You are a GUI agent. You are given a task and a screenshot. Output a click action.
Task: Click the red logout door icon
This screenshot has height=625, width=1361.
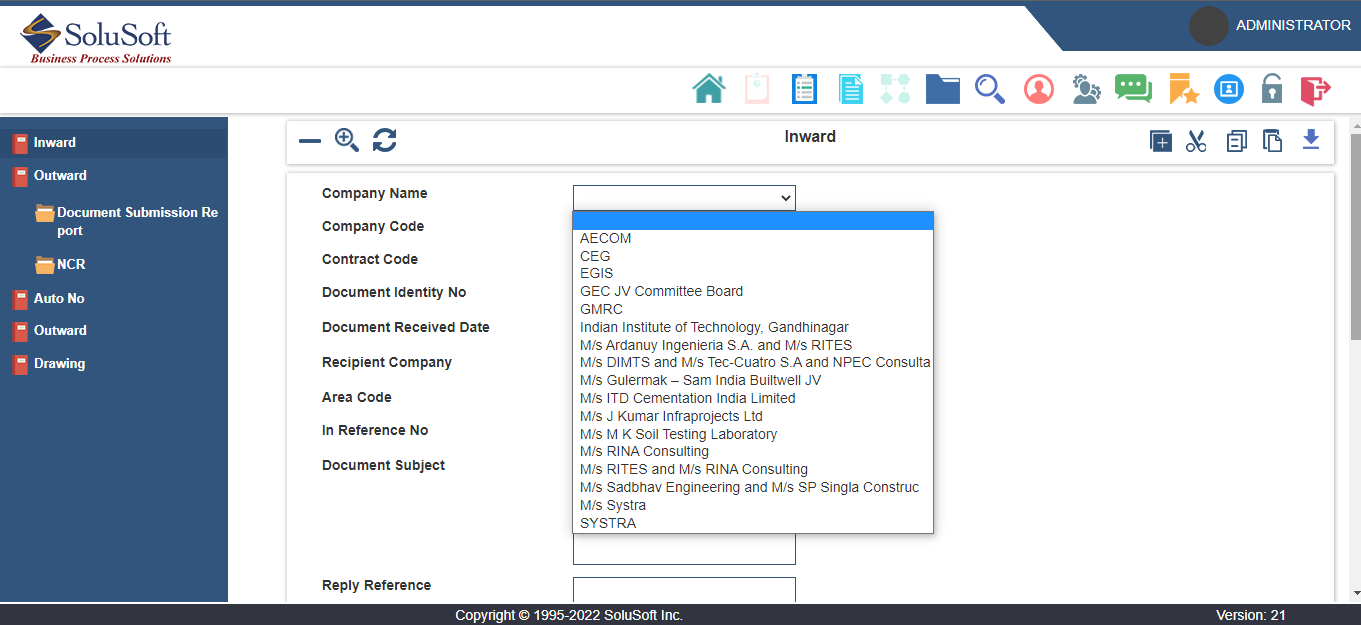point(1315,90)
